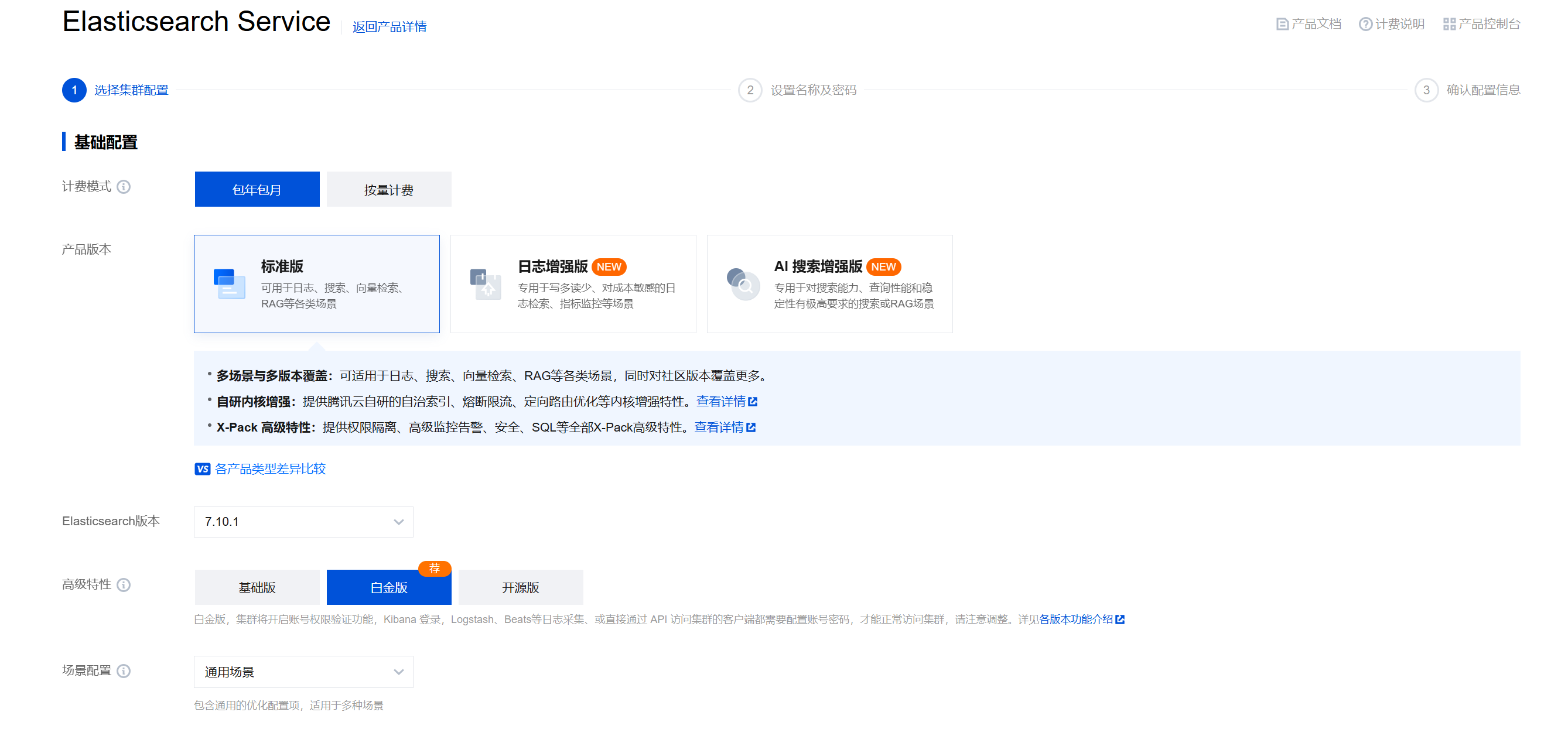This screenshot has width=1568, height=729.
Task: Open the Elasticsearch版本 7.10.1 dropdown
Action: tap(304, 522)
